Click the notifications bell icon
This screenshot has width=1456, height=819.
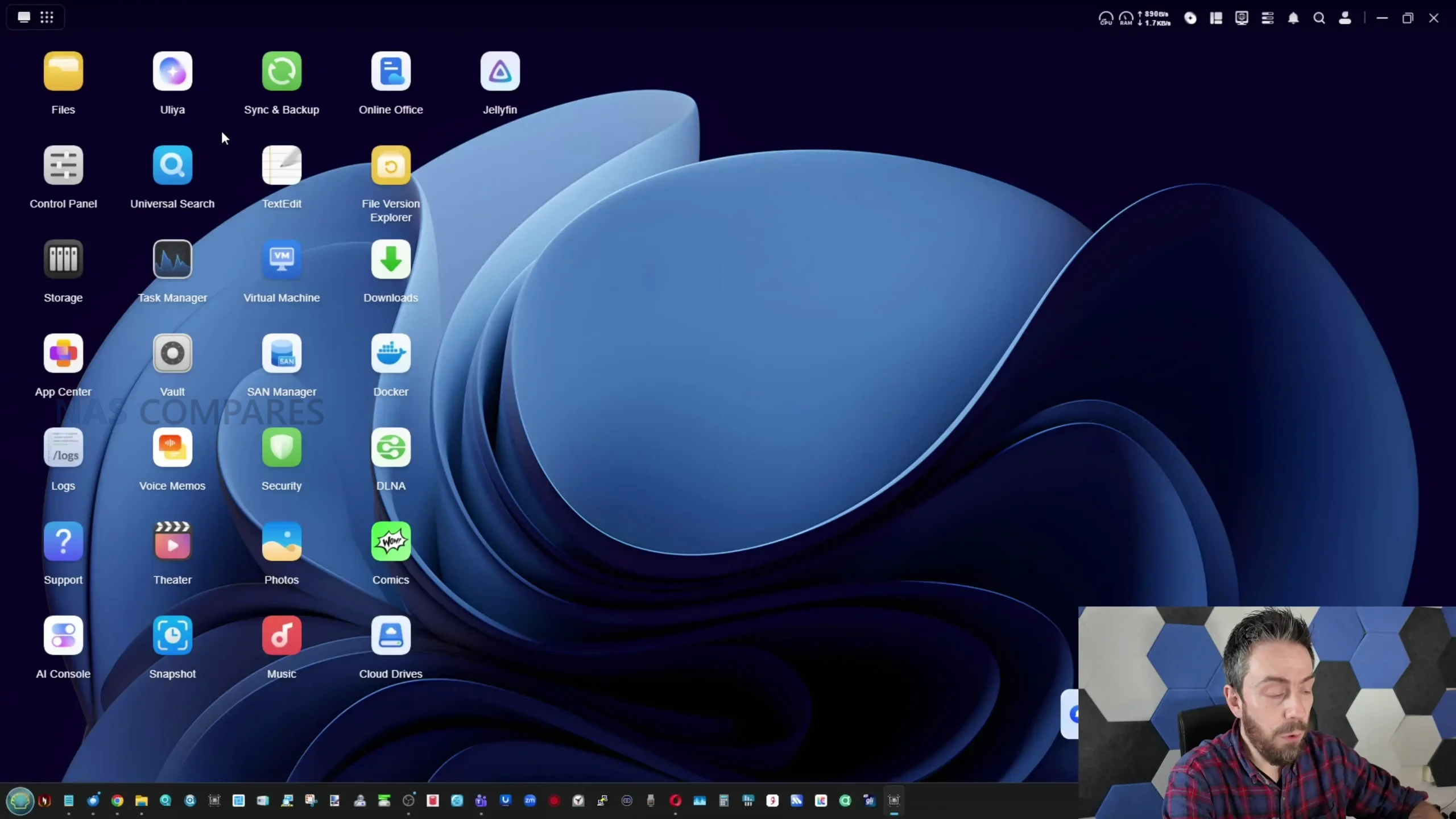[x=1293, y=18]
